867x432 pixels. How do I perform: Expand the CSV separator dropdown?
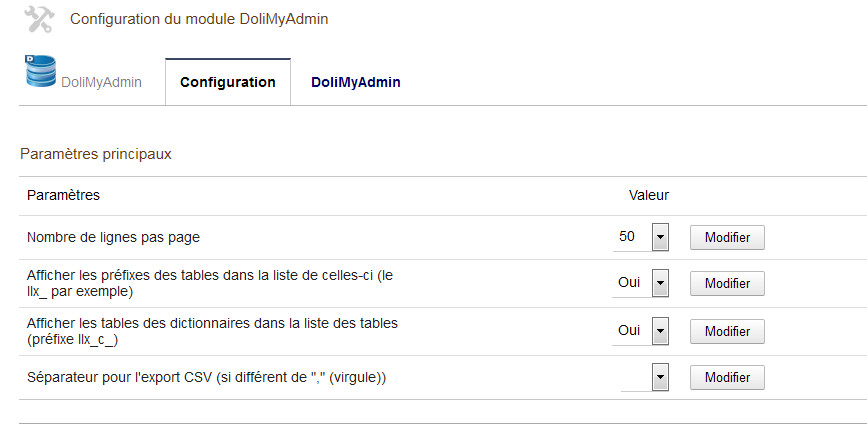click(643, 377)
